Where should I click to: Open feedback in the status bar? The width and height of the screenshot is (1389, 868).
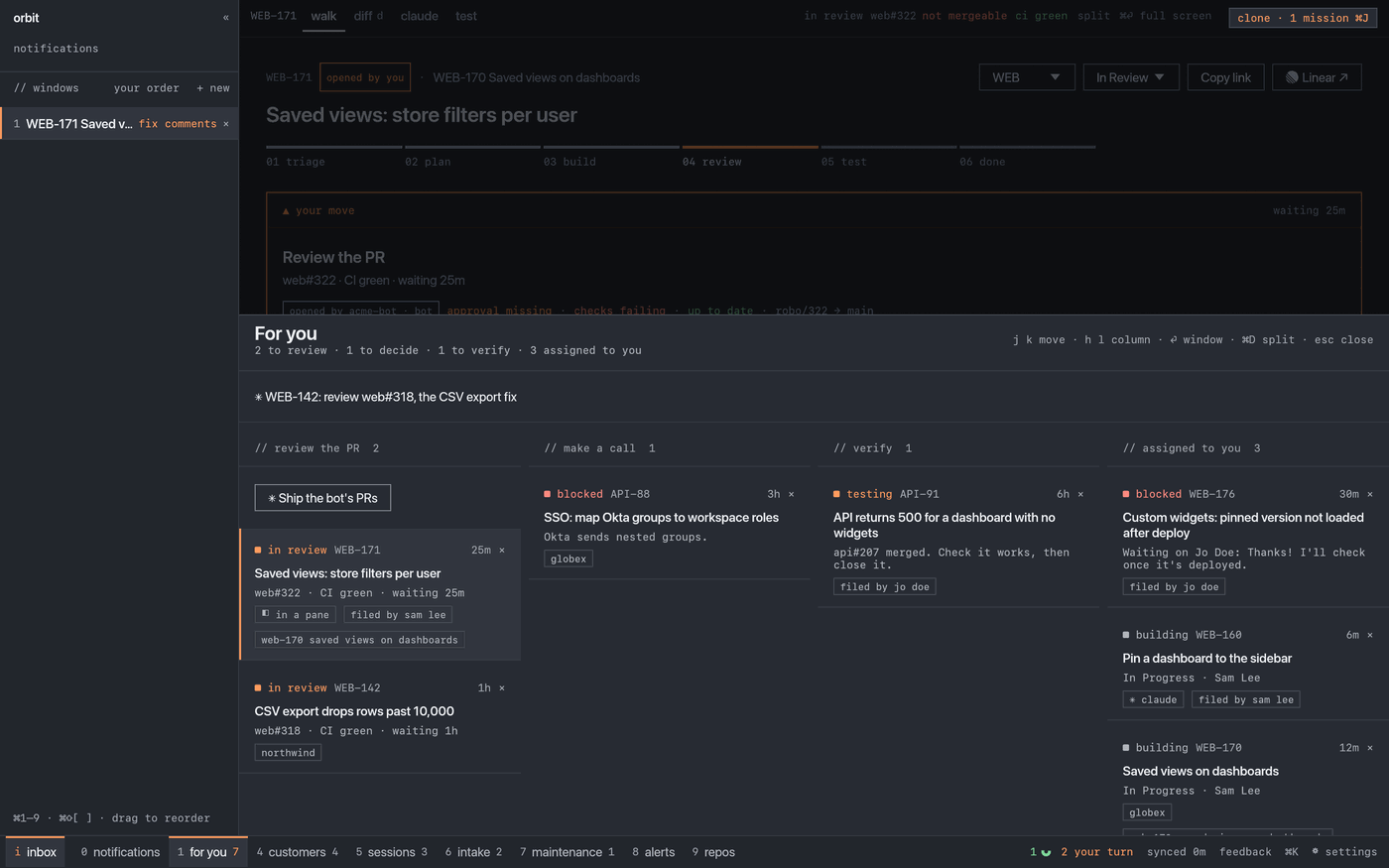1245,852
